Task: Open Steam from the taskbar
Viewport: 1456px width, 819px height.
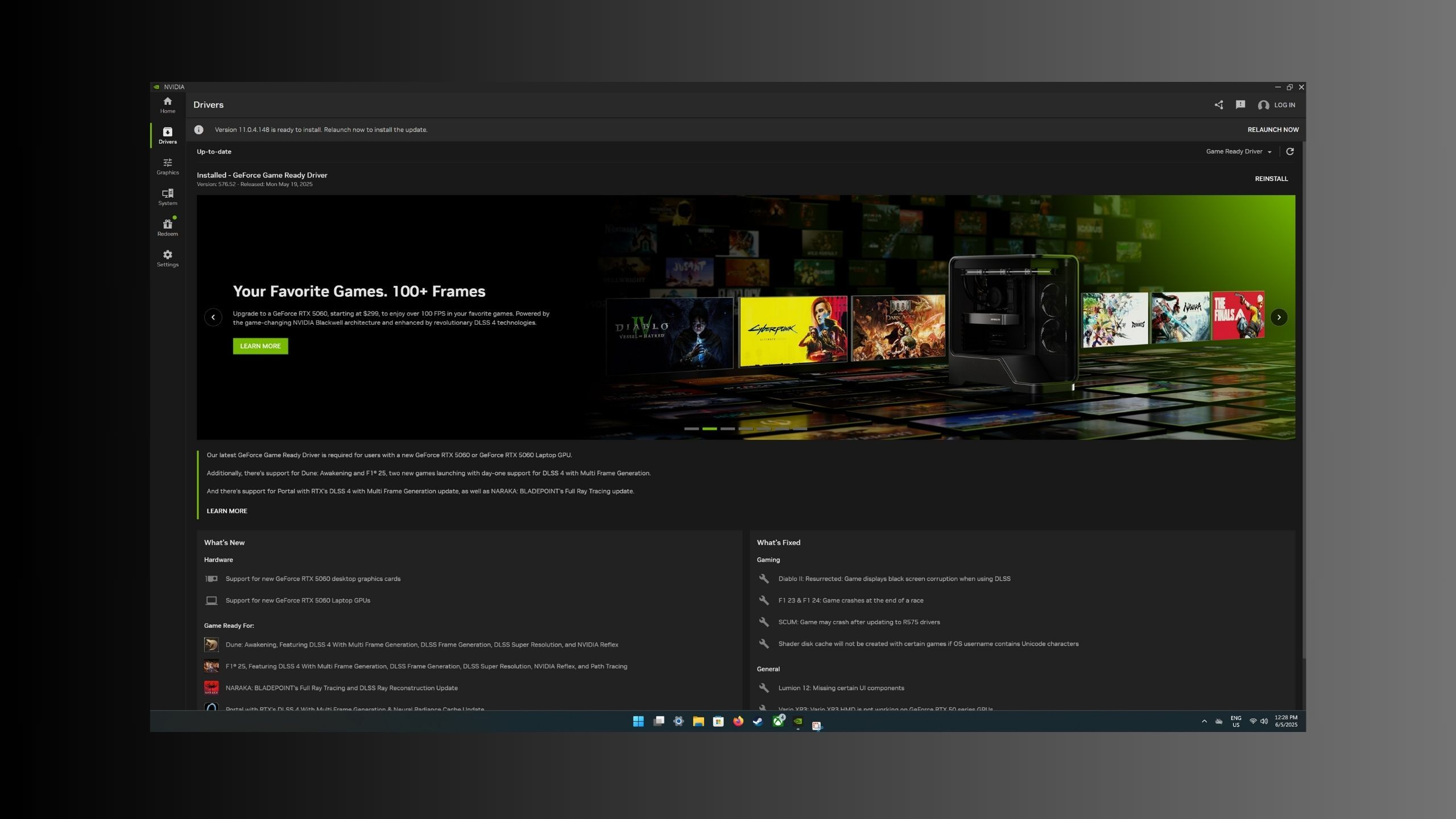Action: point(758,721)
